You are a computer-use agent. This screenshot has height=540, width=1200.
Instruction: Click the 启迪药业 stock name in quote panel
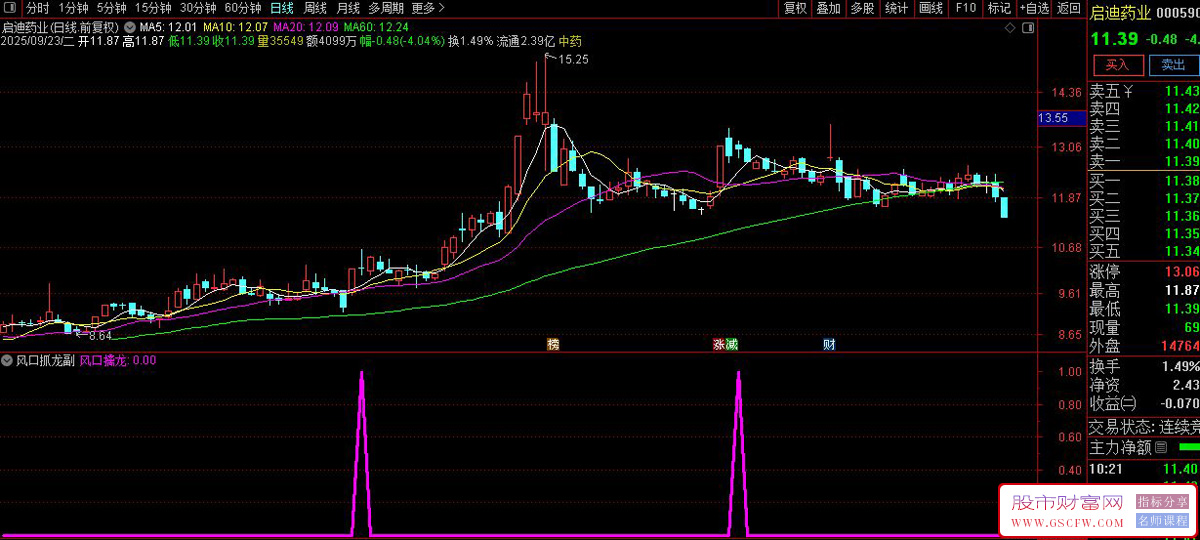tap(1119, 12)
